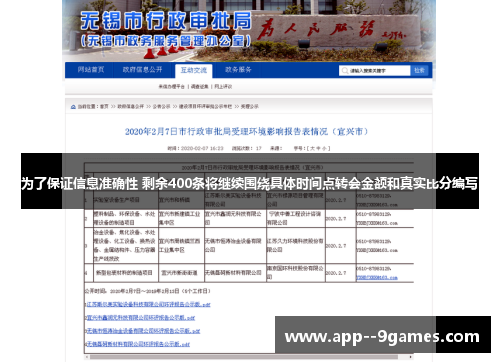Click the 2020.2.7 date in table row 4
The image size is (500, 362).
336,273
